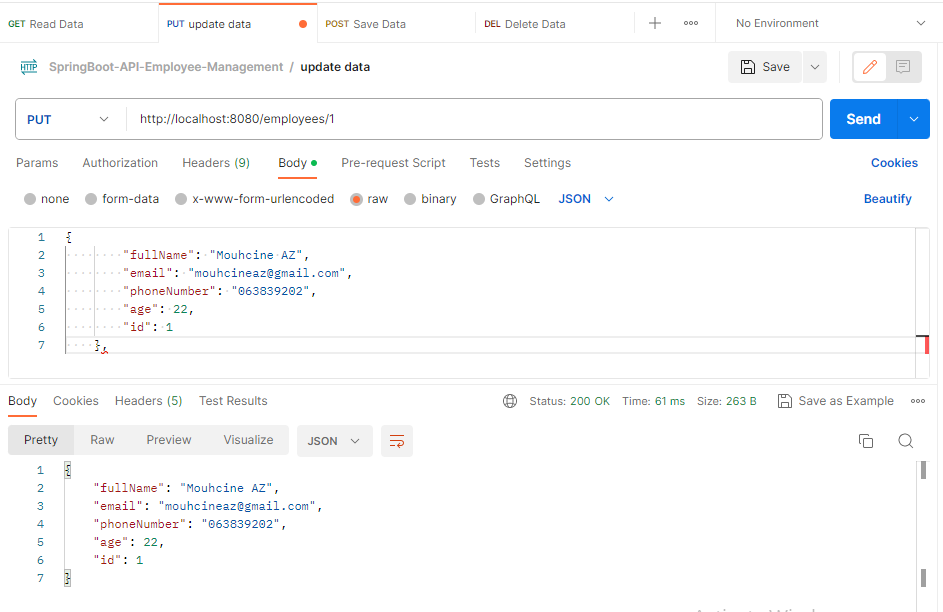Open the No Environment selector
The width and height of the screenshot is (943, 612).
click(830, 23)
